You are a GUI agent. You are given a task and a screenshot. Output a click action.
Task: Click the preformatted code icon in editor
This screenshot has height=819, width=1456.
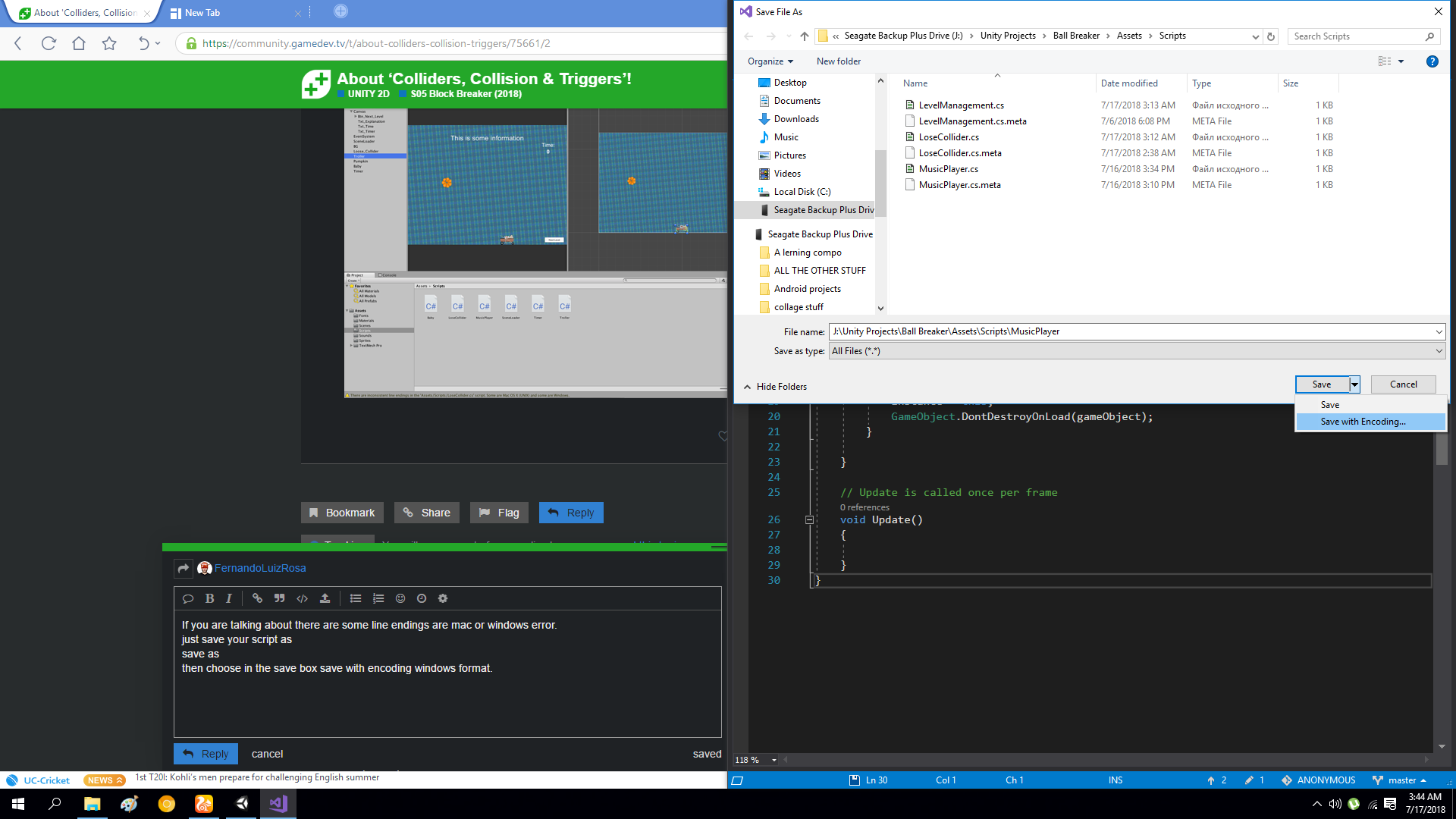pos(302,598)
